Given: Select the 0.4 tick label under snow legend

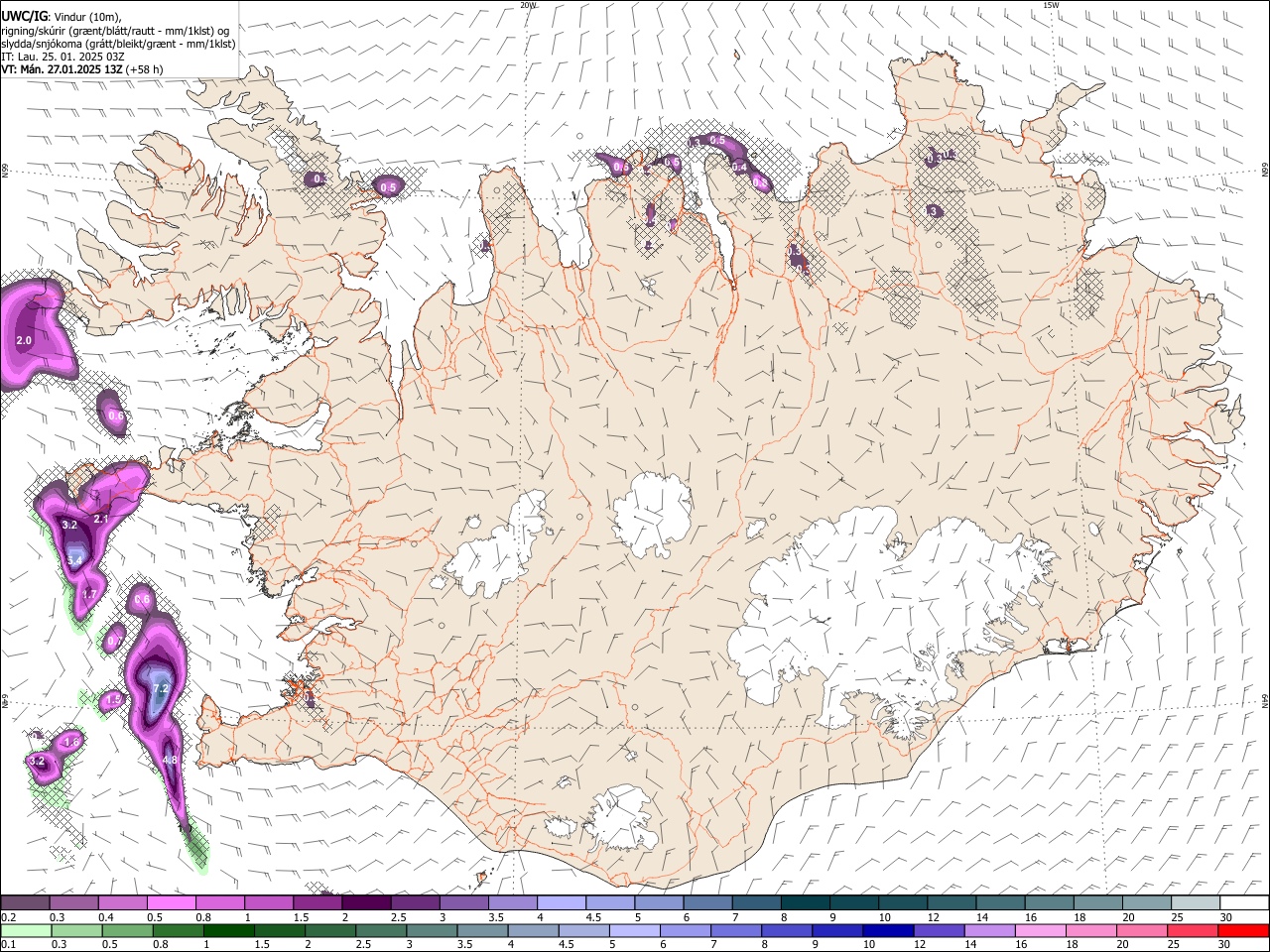Looking at the screenshot, I should [106, 917].
